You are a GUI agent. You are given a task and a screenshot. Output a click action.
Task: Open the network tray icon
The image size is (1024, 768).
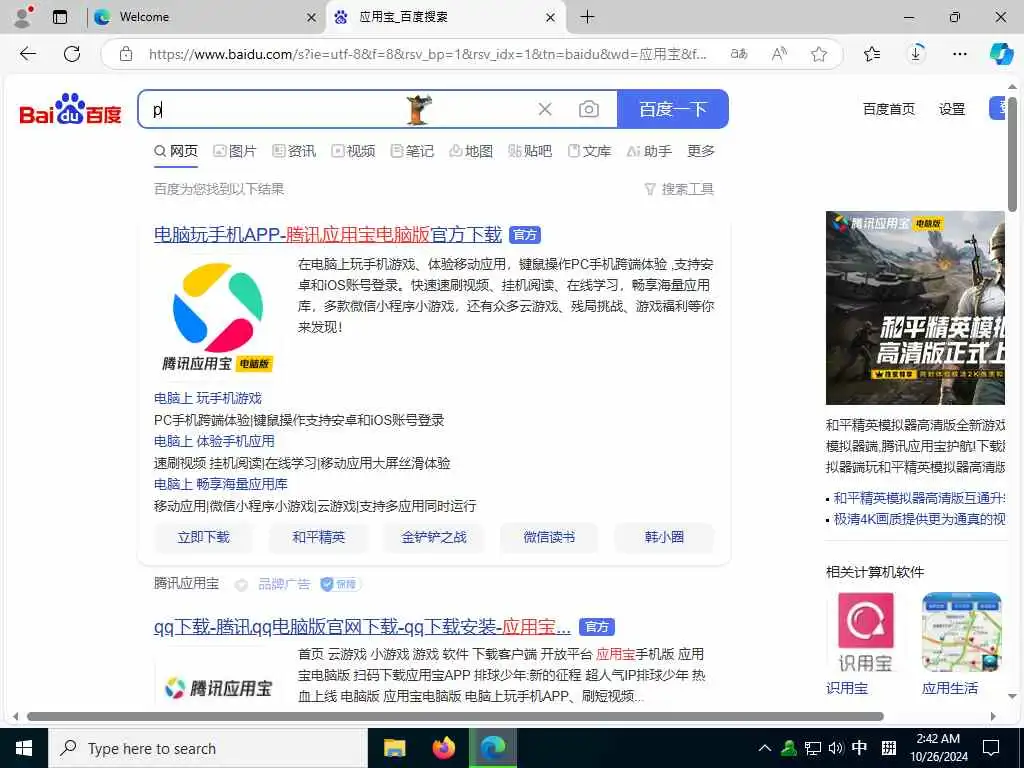click(812, 748)
